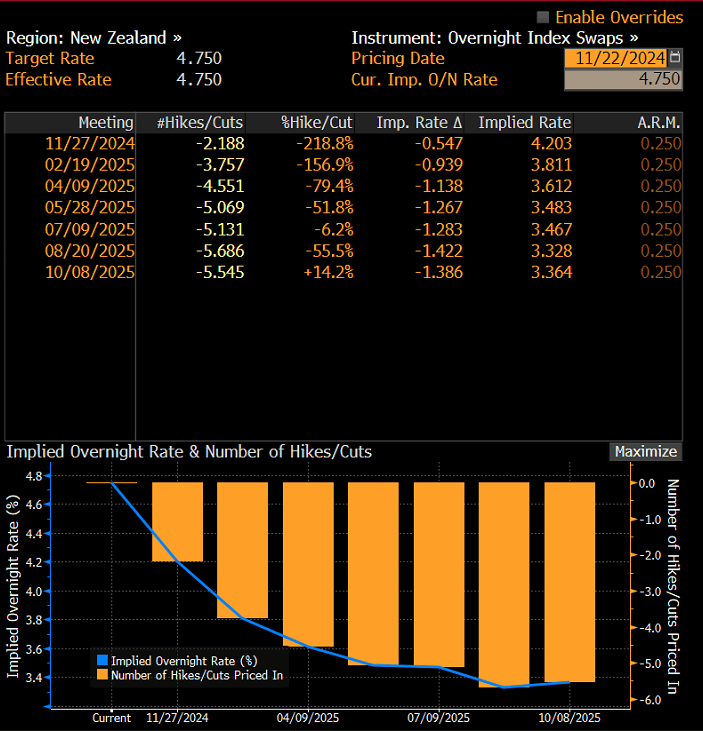Image resolution: width=703 pixels, height=731 pixels.
Task: Click the implied rate 3.483 cell
Action: coord(551,207)
